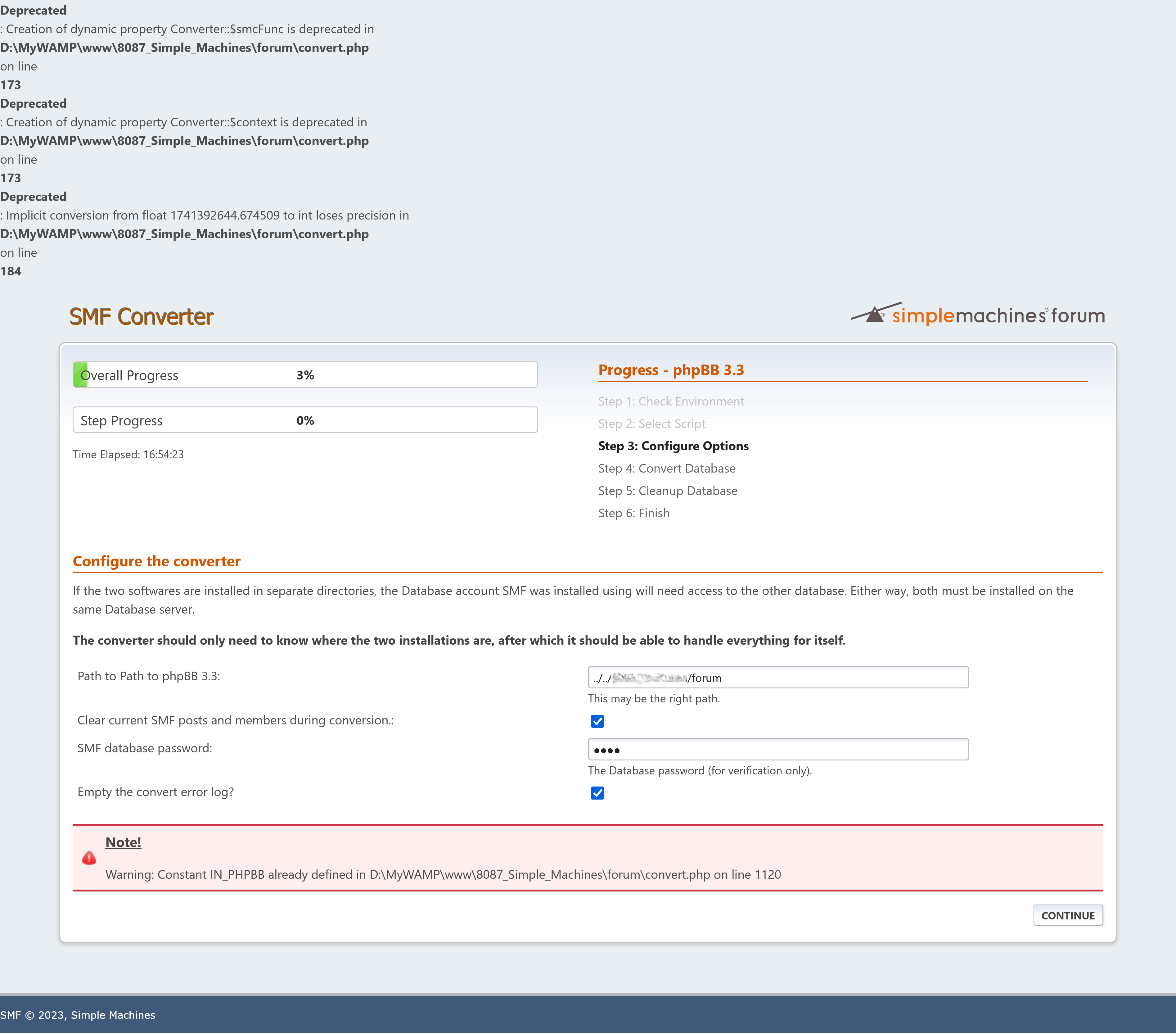The image size is (1176, 1034).
Task: Click 'Clear current SMF posts and members' label
Action: tap(236, 720)
